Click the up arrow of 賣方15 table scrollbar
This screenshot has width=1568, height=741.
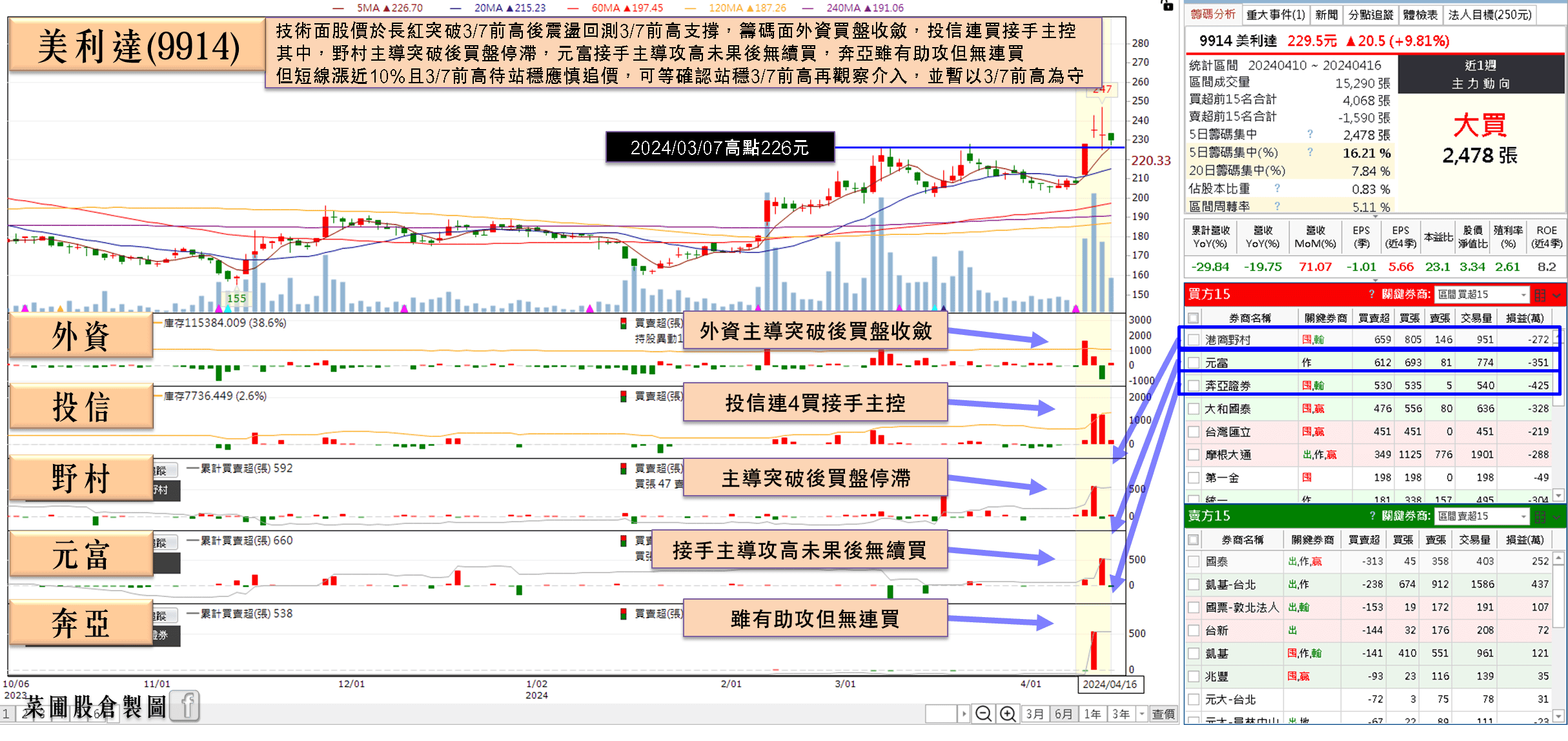pos(1558,557)
